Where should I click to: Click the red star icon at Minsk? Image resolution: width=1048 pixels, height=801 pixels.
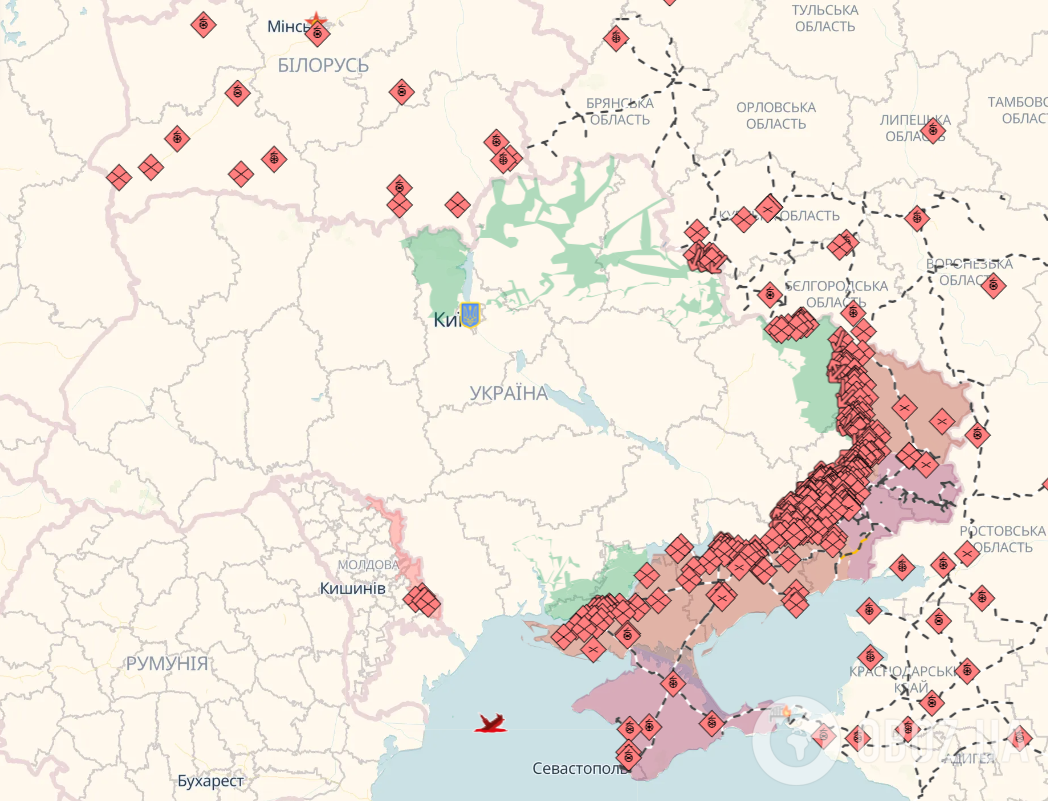pos(316,20)
